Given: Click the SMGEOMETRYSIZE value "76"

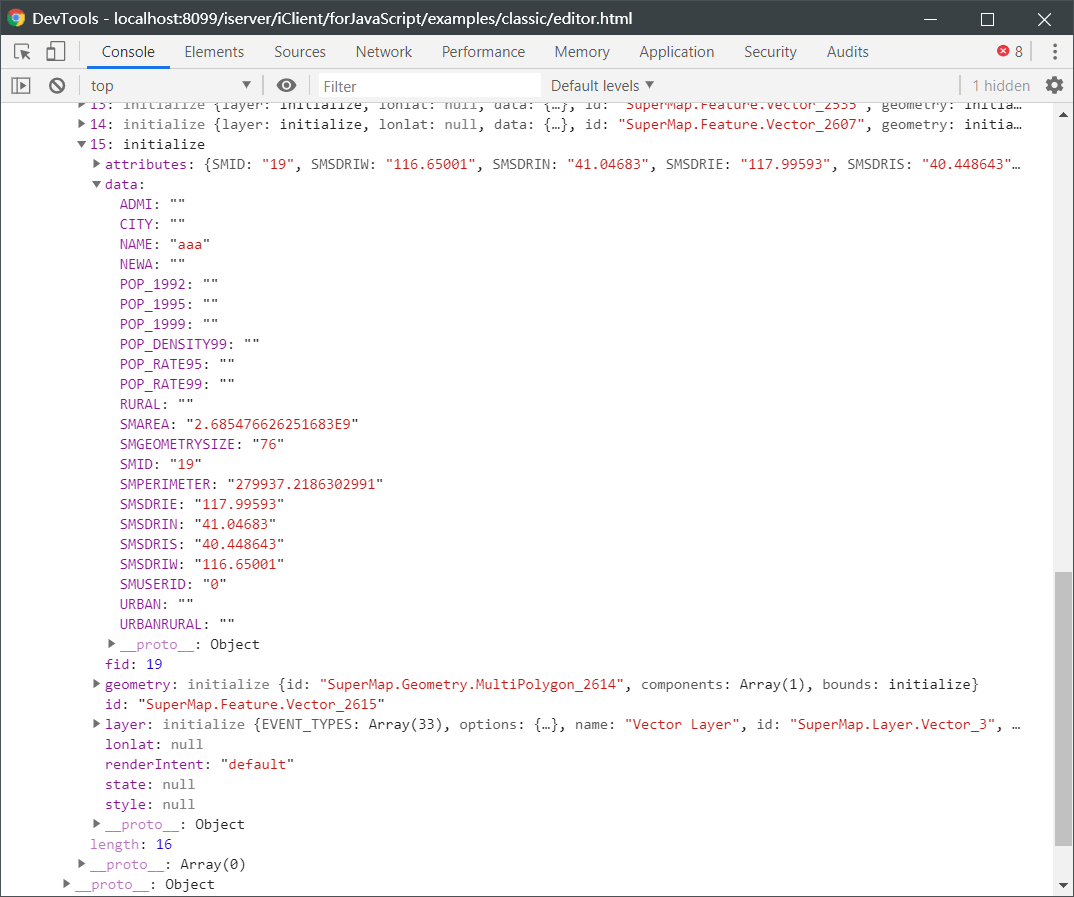Looking at the screenshot, I should click(268, 444).
